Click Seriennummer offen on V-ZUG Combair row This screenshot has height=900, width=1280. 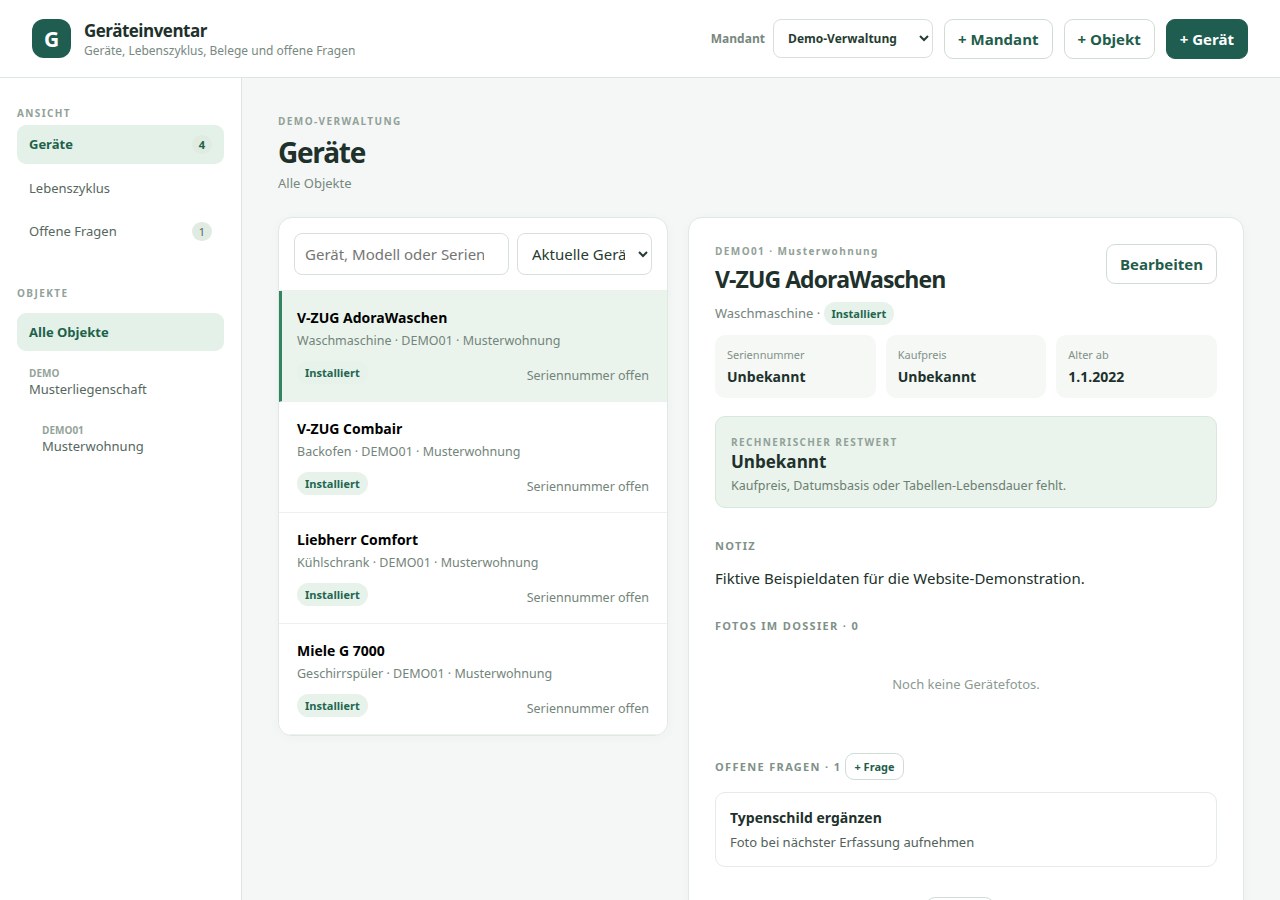point(588,486)
